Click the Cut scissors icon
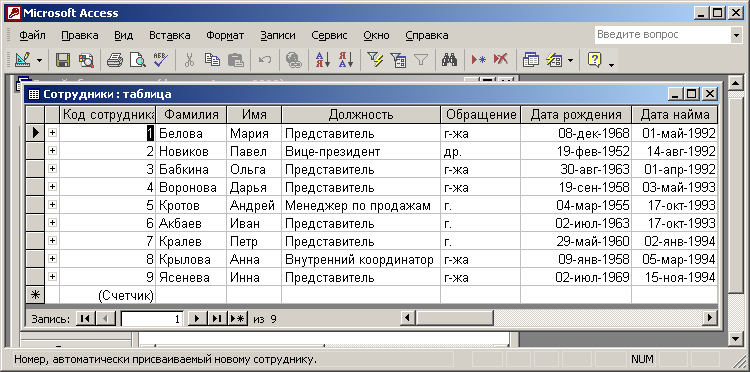Viewport: 750px width, 372px height. [189, 60]
